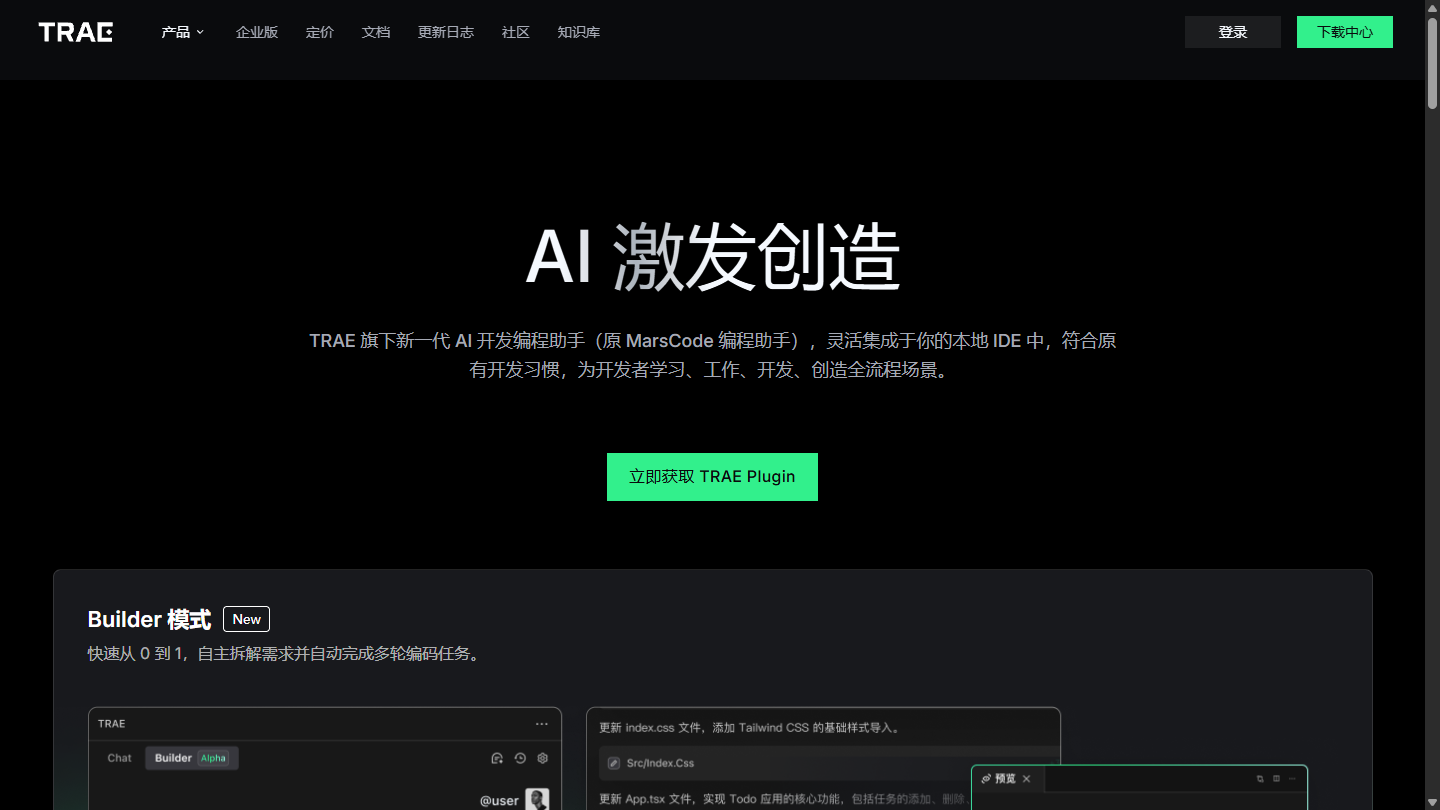Viewport: 1440px width, 810px height.
Task: Open the Src/Index.Css file chip
Action: [x=829, y=763]
